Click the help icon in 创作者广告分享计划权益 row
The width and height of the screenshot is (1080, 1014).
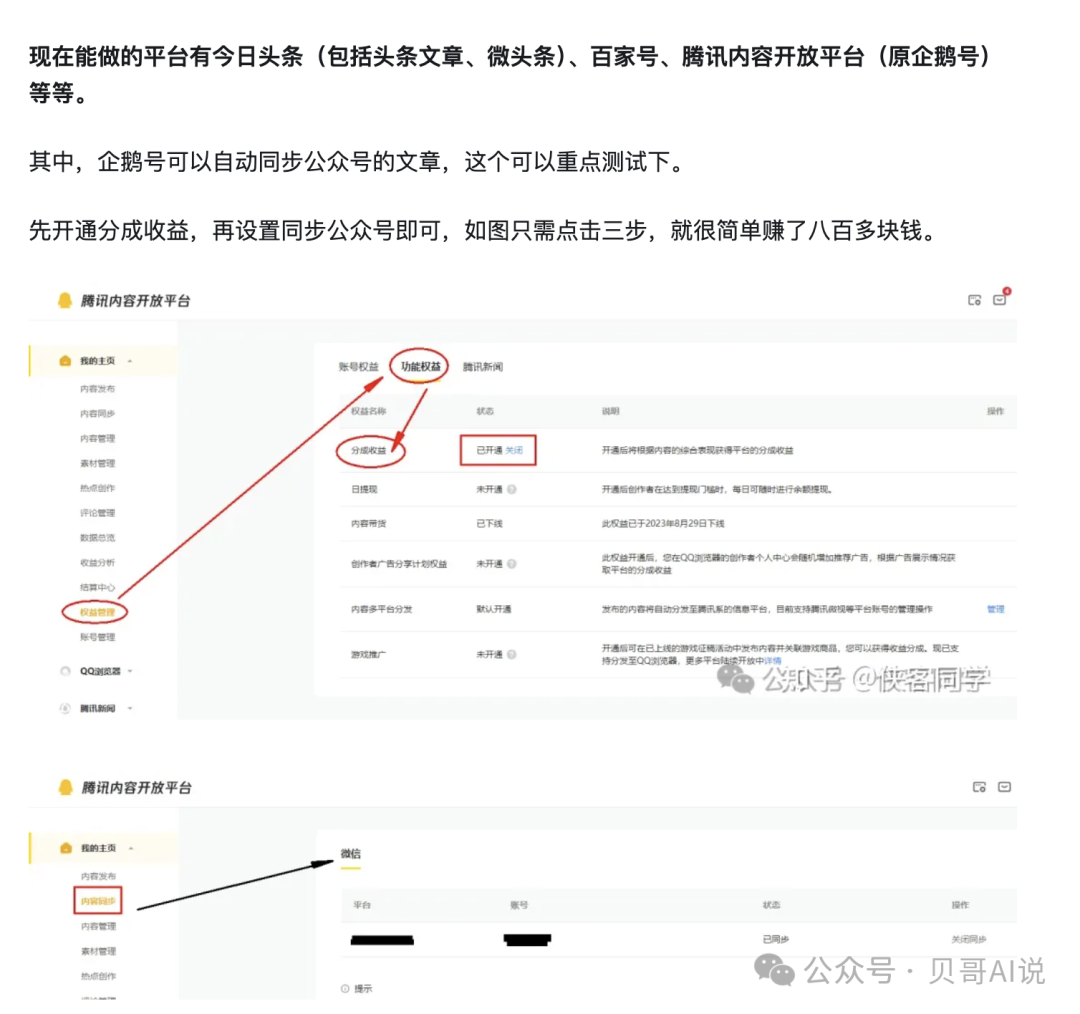pyautogui.click(x=512, y=563)
